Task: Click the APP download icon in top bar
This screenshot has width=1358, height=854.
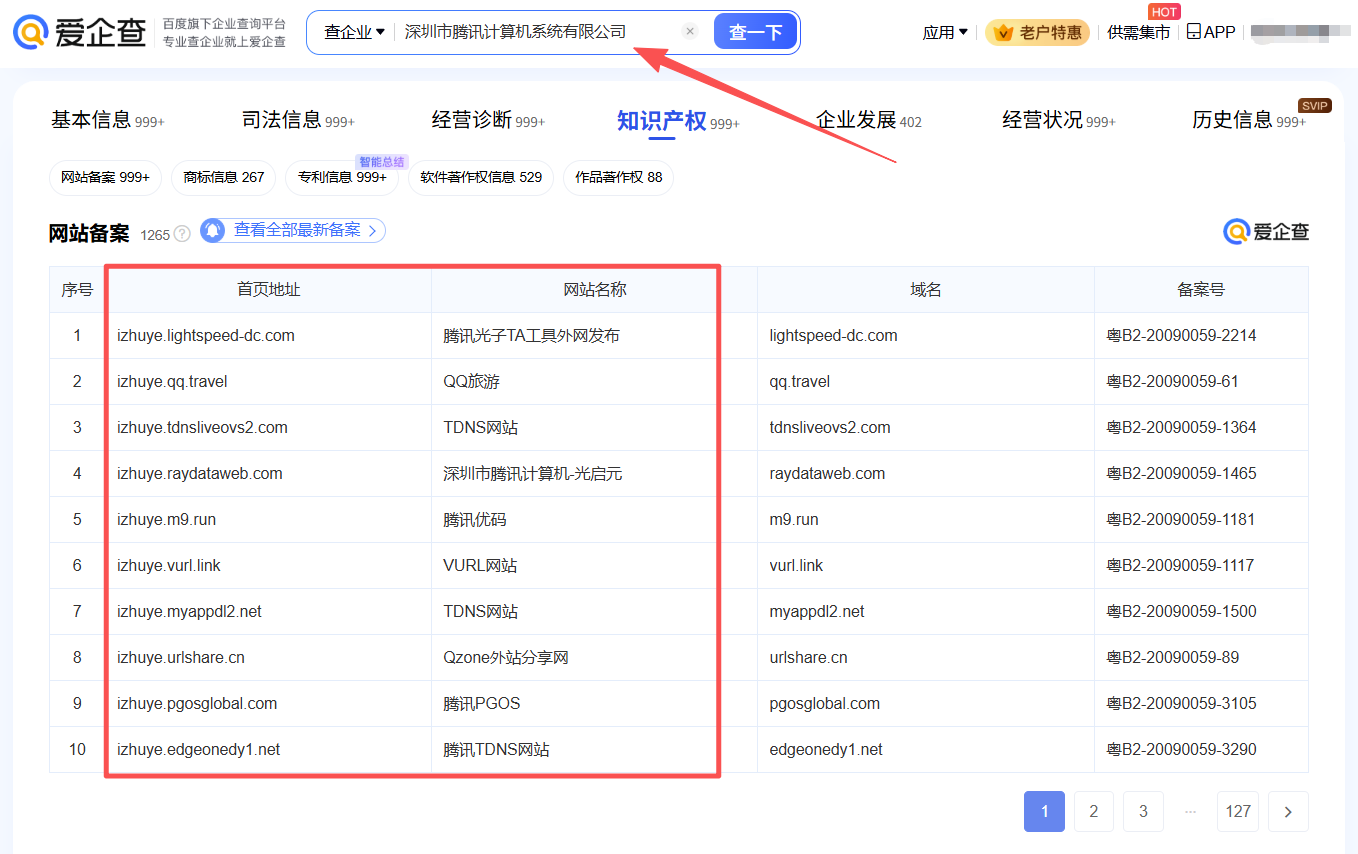Action: pyautogui.click(x=1192, y=31)
